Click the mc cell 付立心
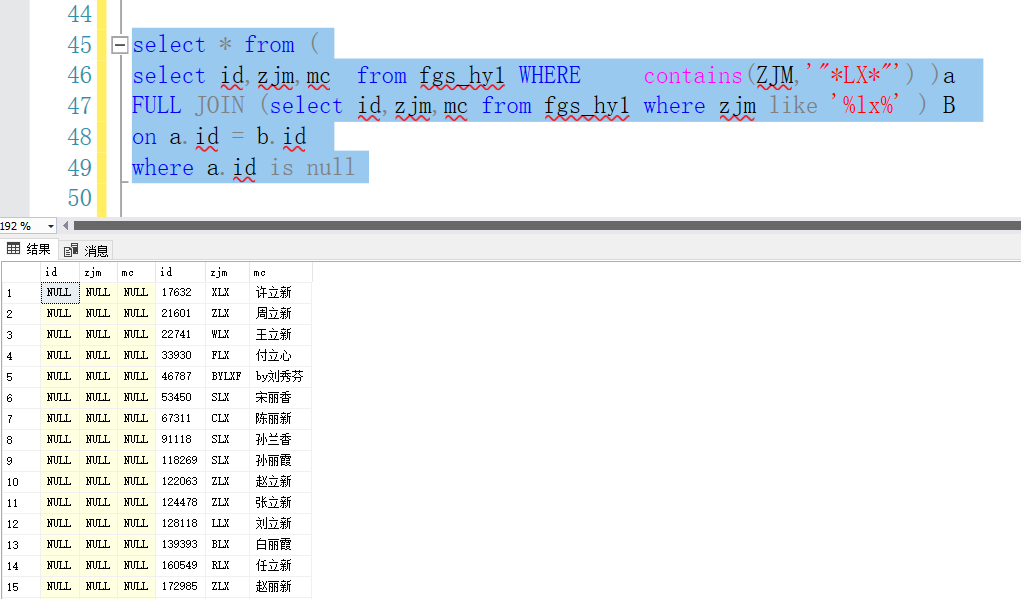1021x599 pixels. pyautogui.click(x=281, y=355)
